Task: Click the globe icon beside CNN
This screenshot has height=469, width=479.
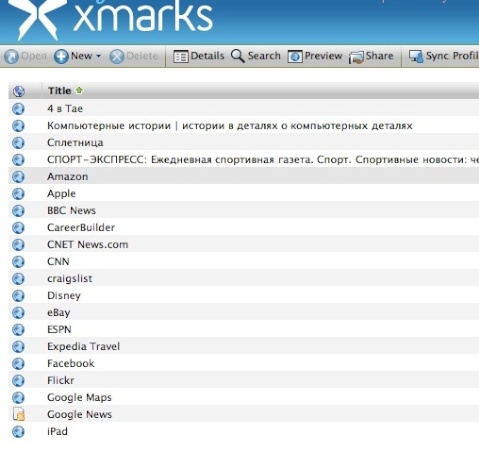Action: [18, 262]
